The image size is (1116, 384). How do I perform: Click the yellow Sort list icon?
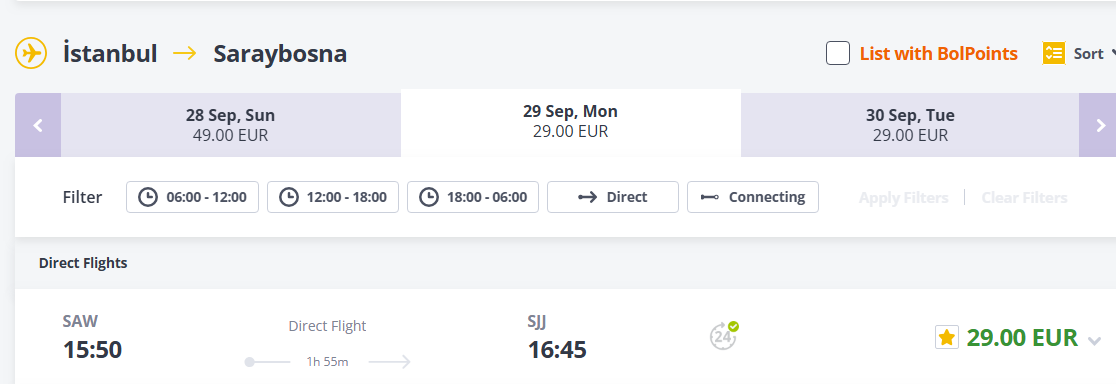[1053, 53]
